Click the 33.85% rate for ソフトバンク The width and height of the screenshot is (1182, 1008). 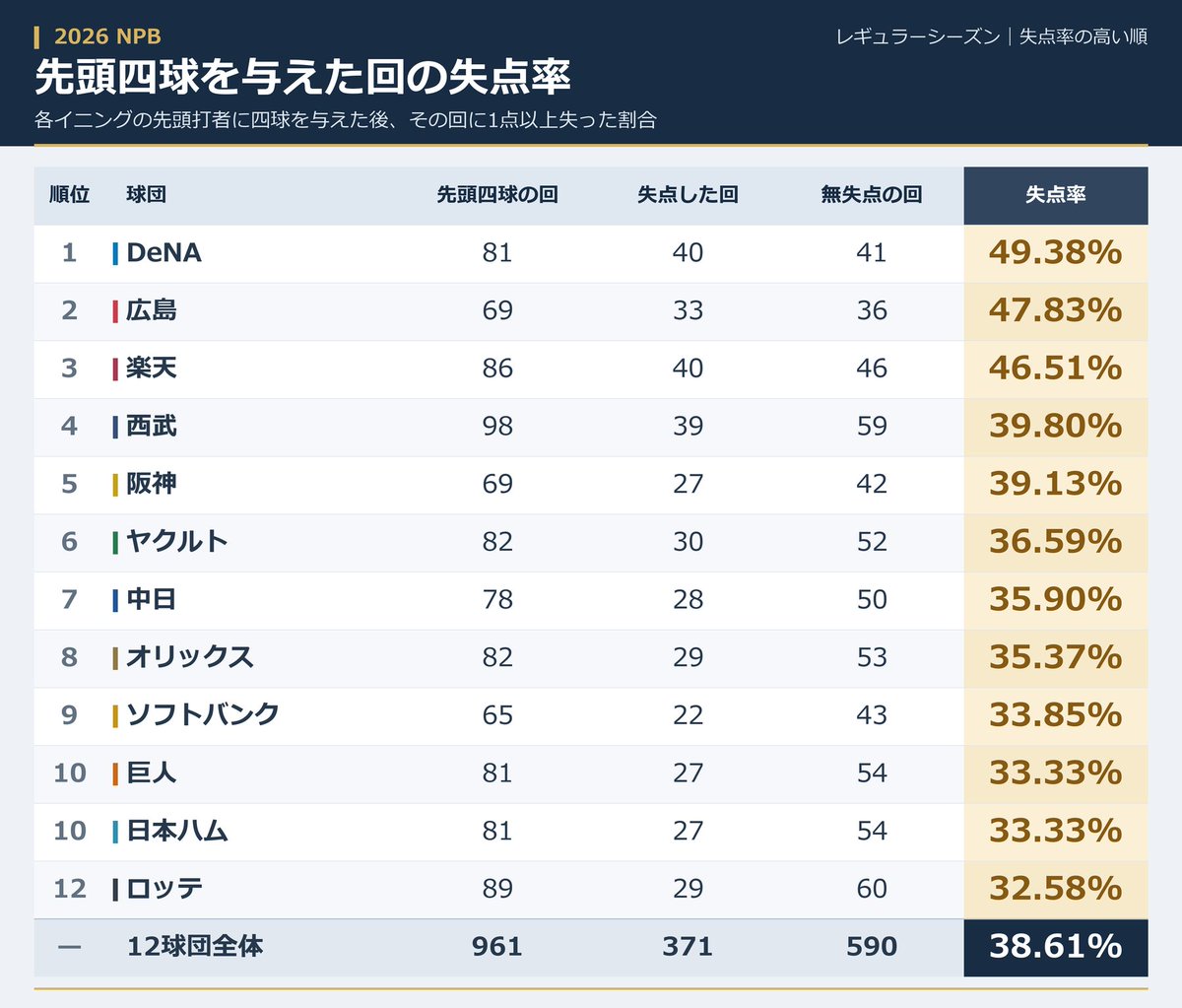[x=1055, y=715]
